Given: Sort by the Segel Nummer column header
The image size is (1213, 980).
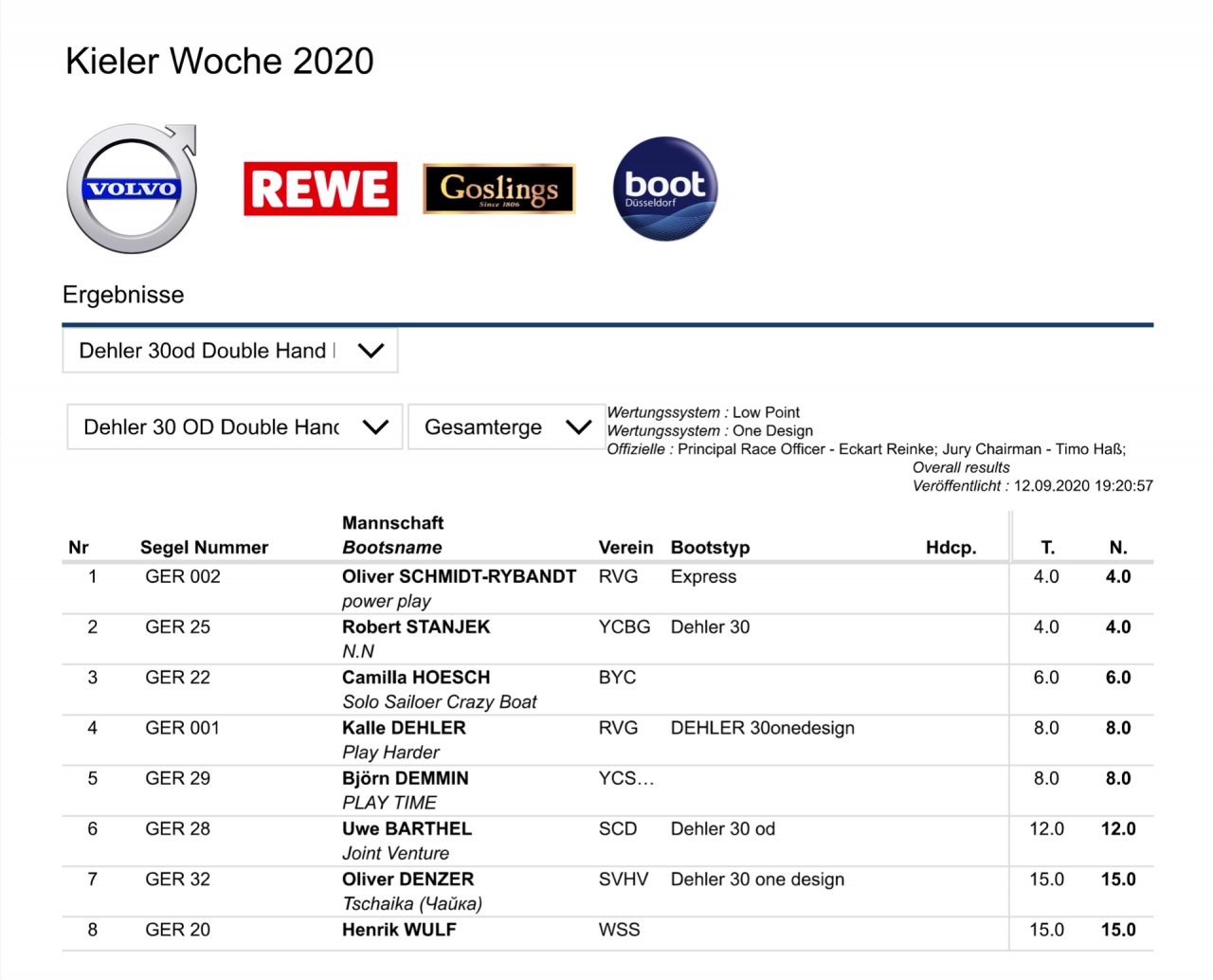Looking at the screenshot, I should tap(204, 548).
